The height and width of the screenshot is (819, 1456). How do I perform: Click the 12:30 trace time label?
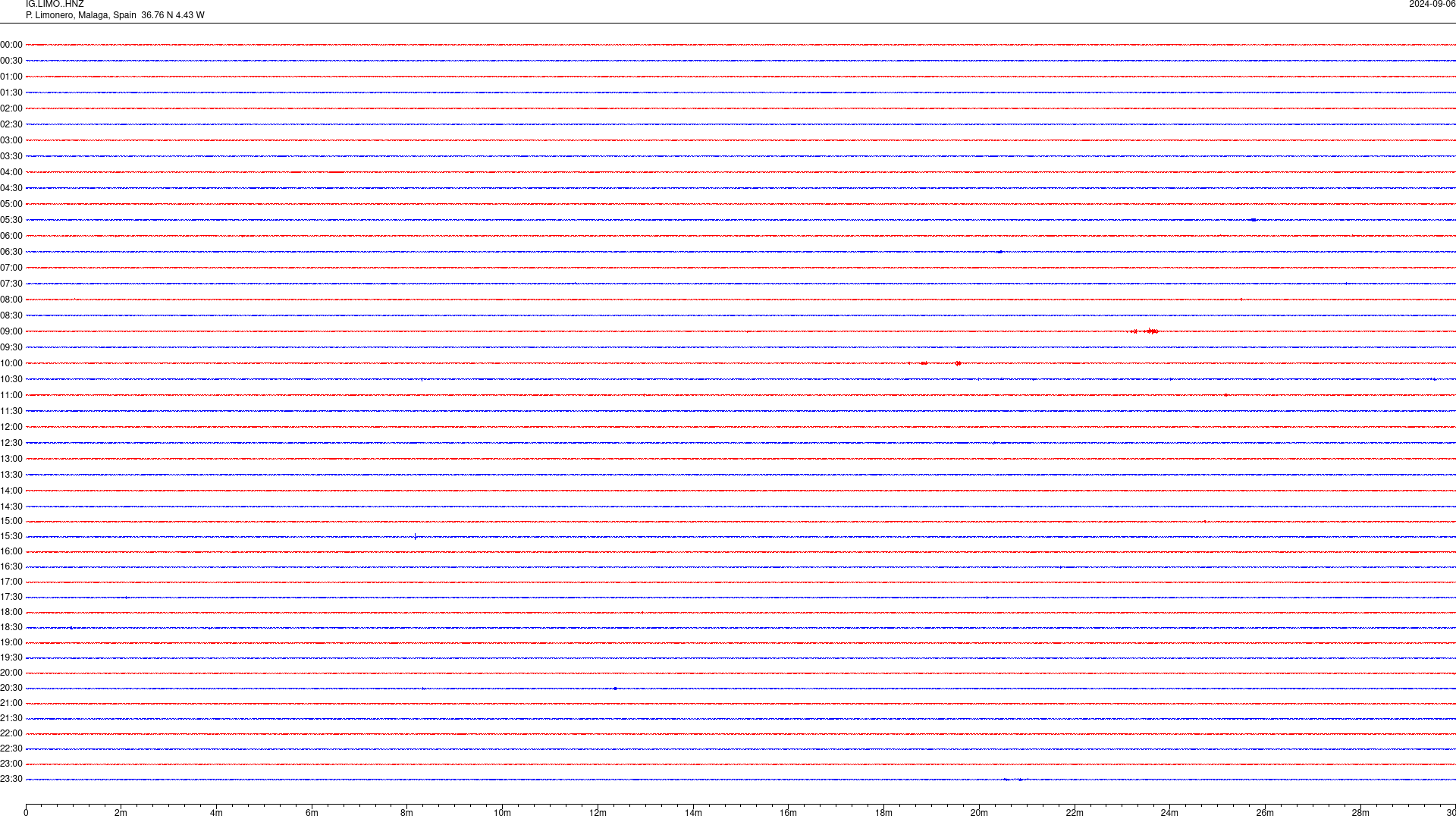(x=11, y=443)
